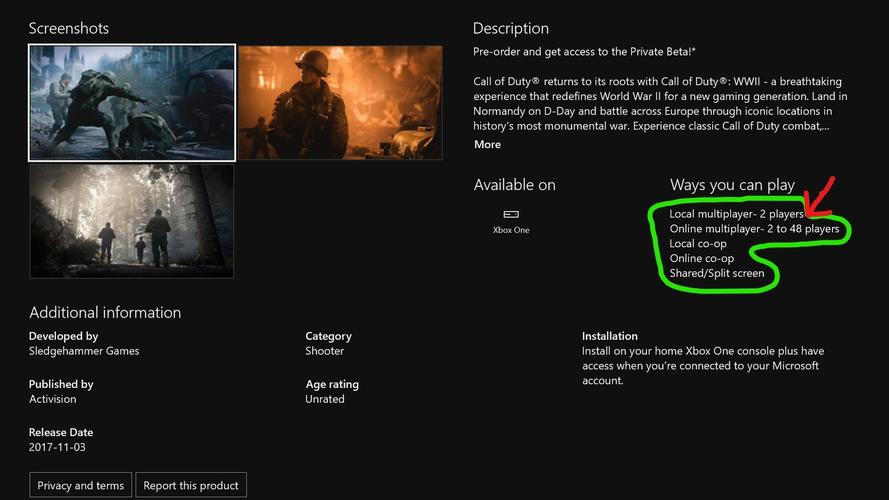Click the 'Category' label
Viewport: 889px width, 500px height.
click(328, 336)
